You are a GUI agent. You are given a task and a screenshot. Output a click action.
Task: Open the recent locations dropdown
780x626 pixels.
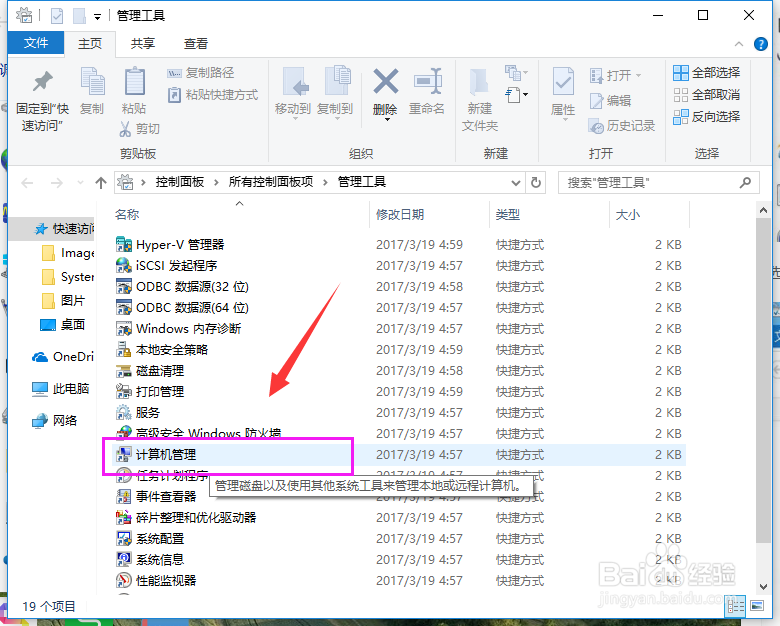tap(81, 183)
